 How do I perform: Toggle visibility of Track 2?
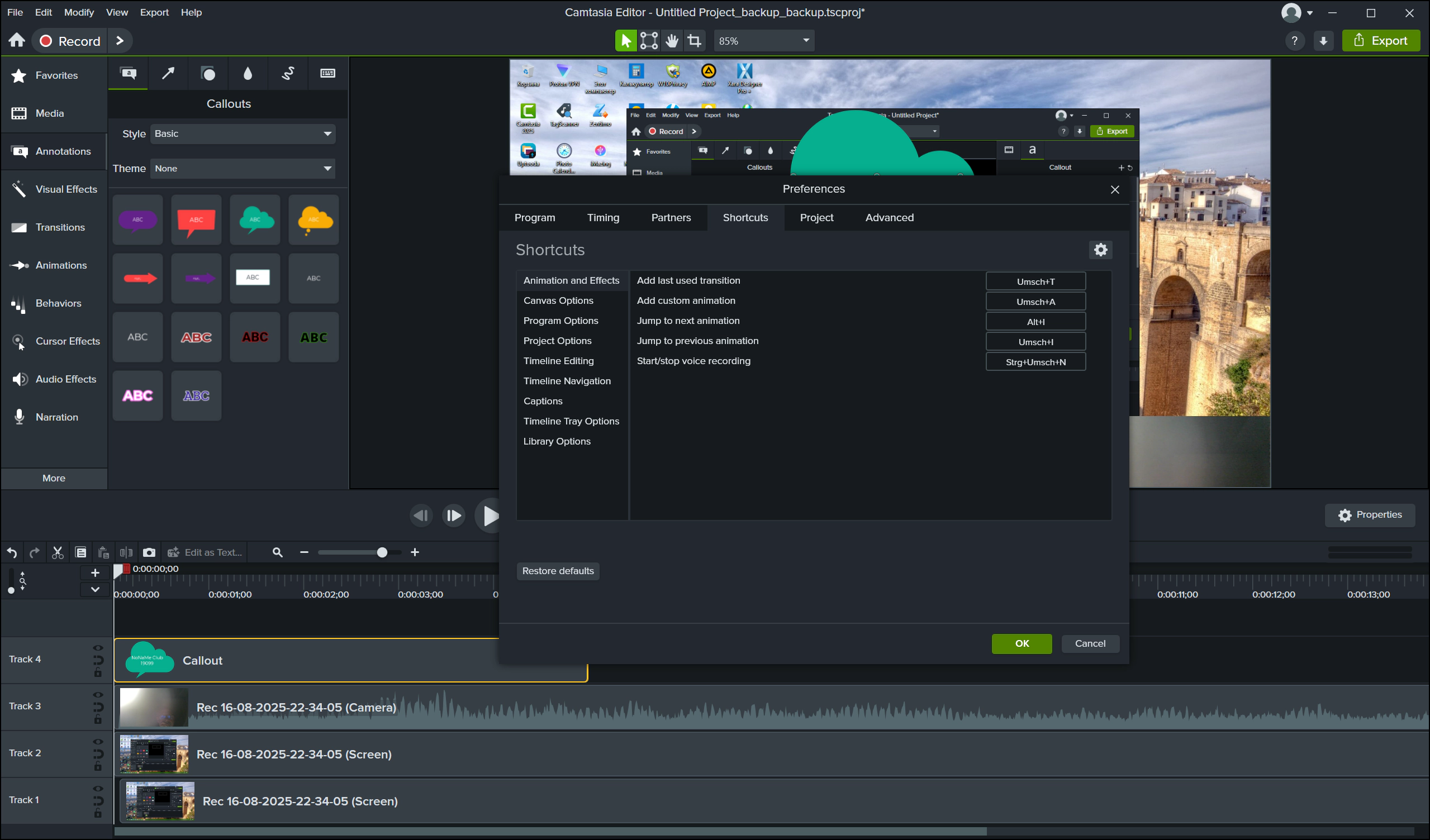[98, 742]
